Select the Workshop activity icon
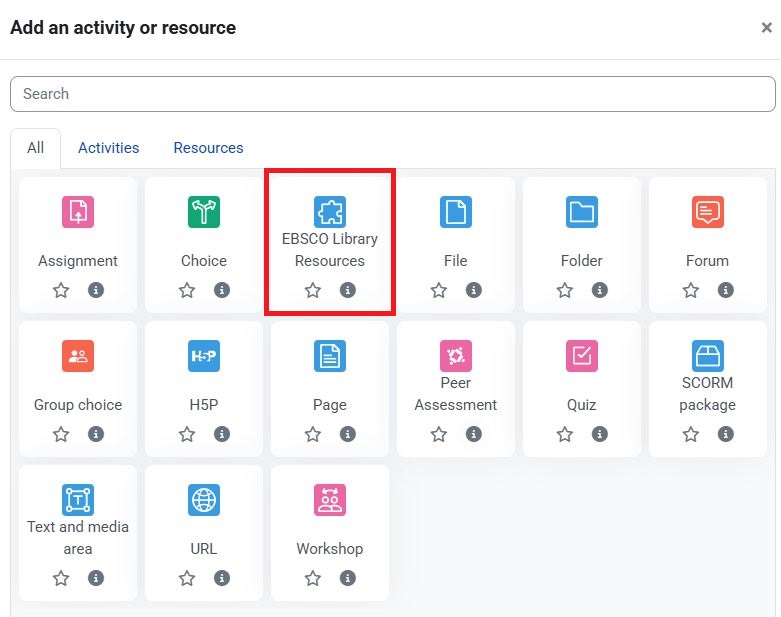Image resolution: width=781 pixels, height=617 pixels. point(329,500)
